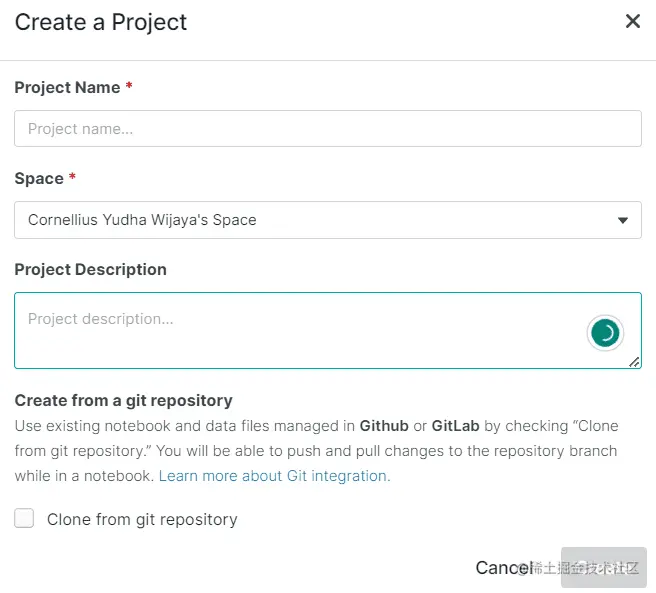Focus the Project name input field
The height and width of the screenshot is (593, 656).
click(327, 128)
